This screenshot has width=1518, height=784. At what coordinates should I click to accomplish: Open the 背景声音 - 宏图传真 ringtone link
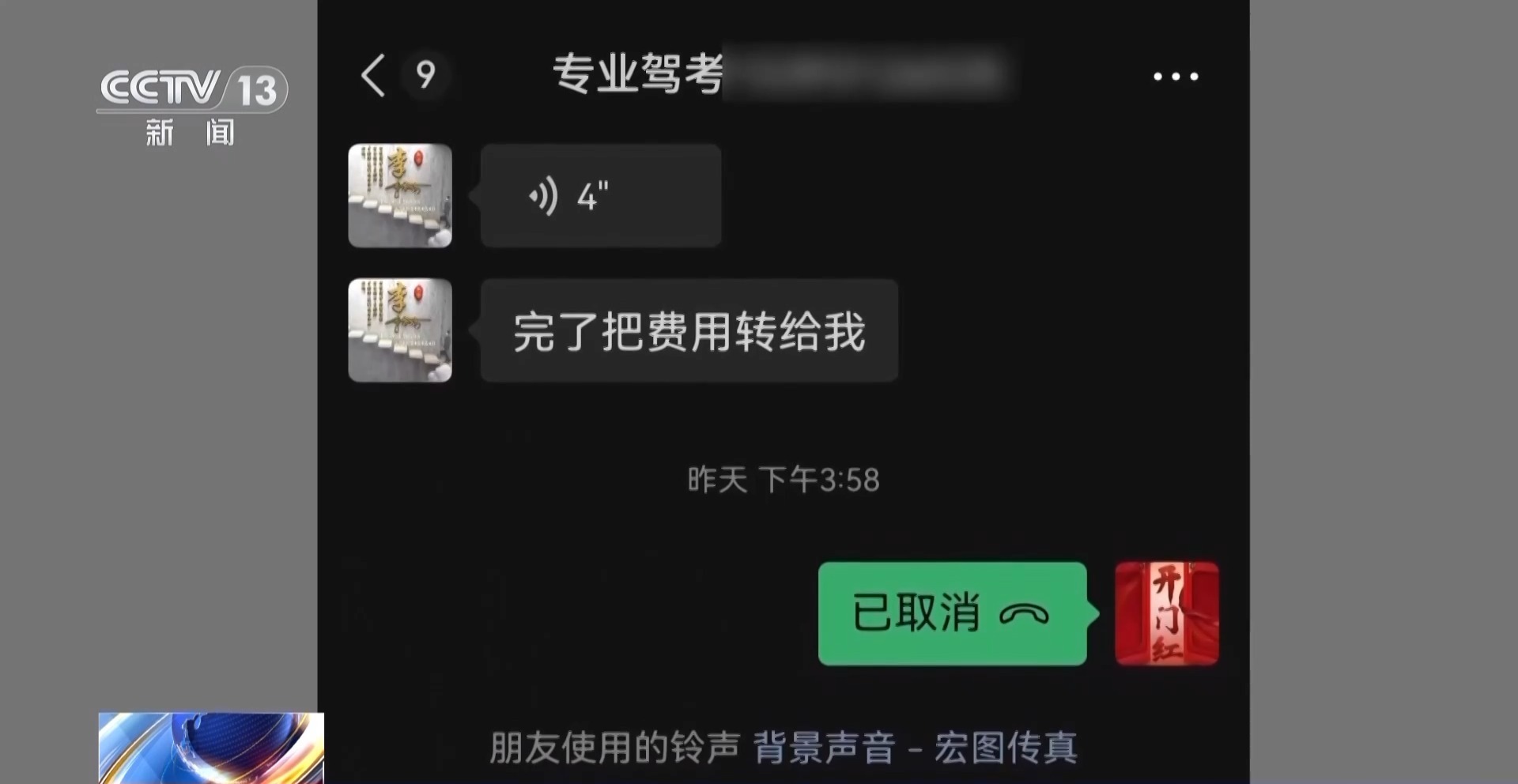(915, 747)
